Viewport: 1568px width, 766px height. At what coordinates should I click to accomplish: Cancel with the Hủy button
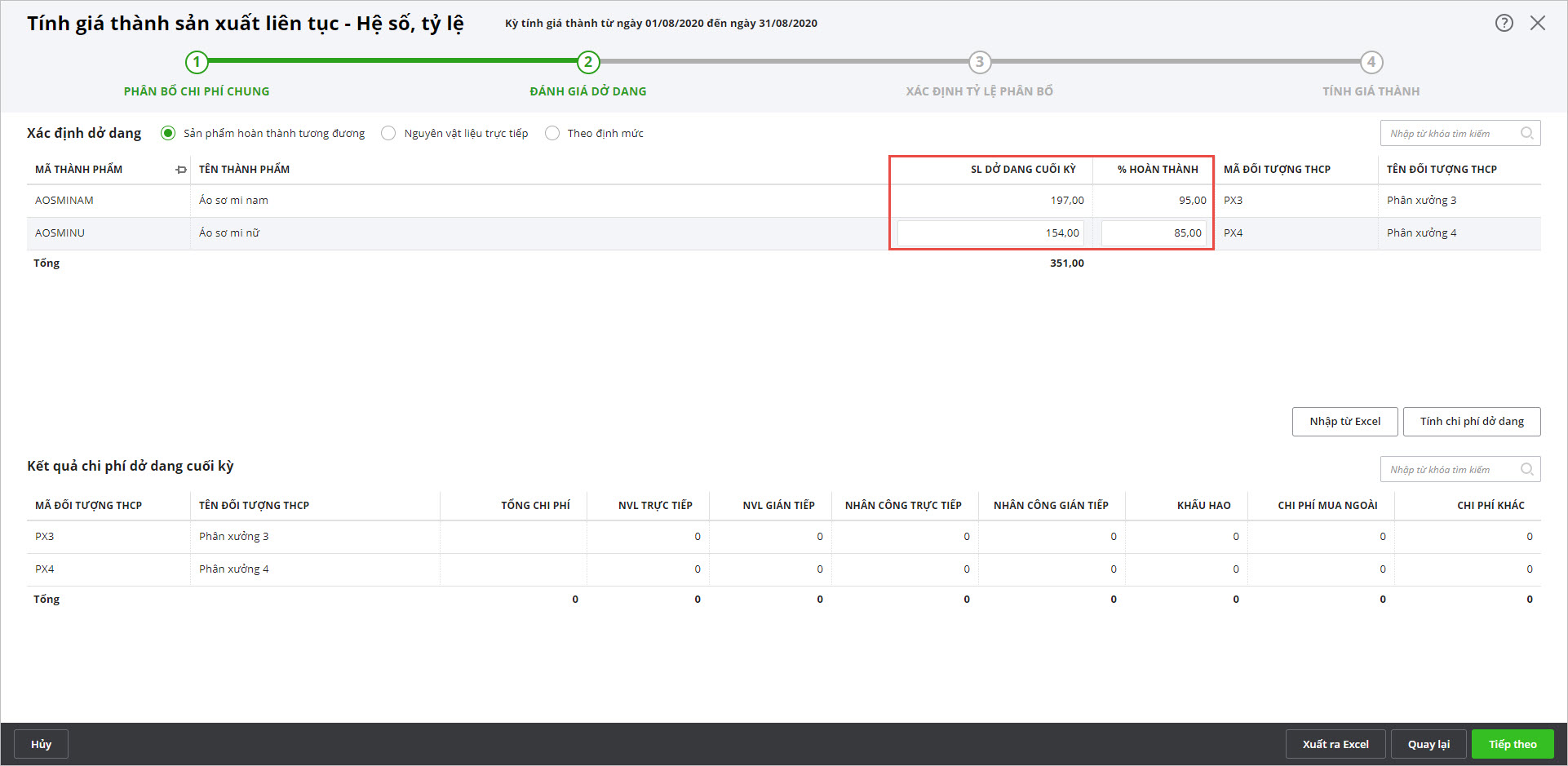click(x=41, y=744)
